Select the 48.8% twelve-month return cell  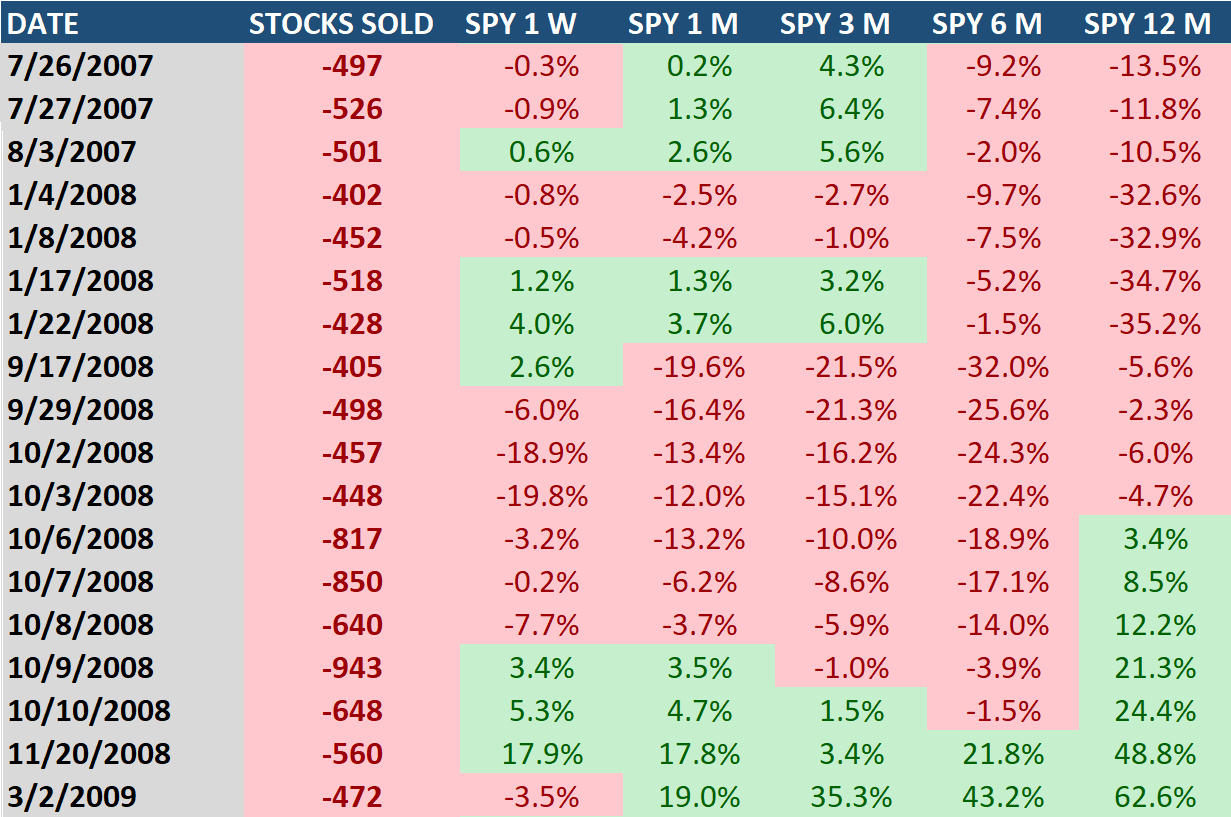[x=1154, y=754]
